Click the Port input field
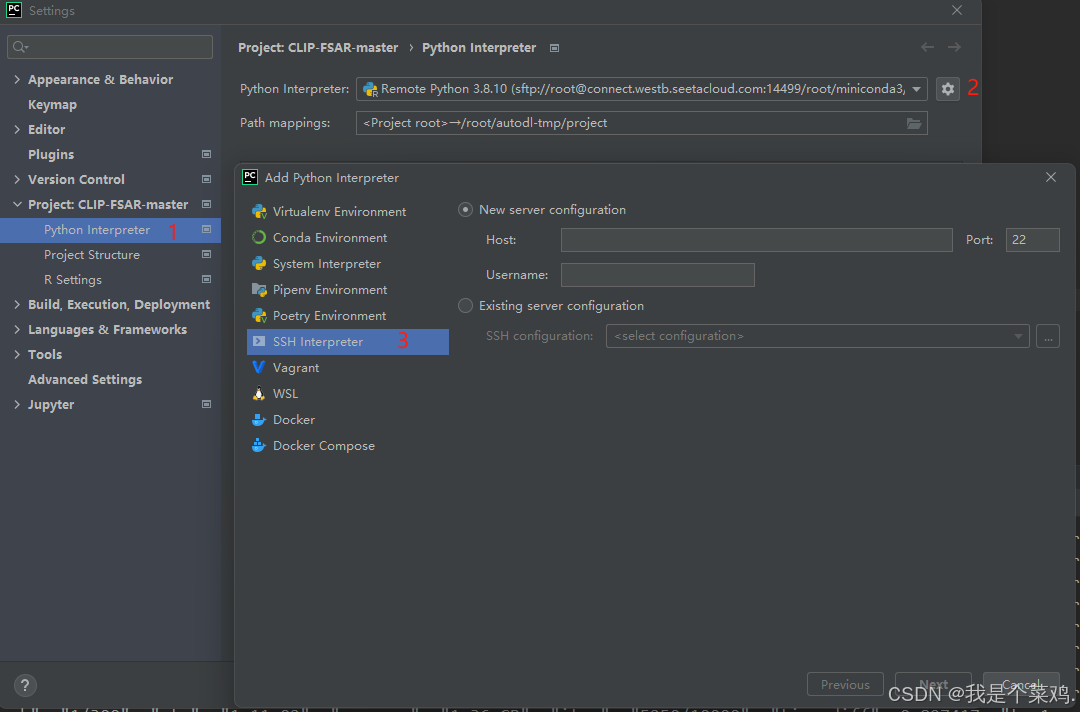 click(x=1032, y=240)
